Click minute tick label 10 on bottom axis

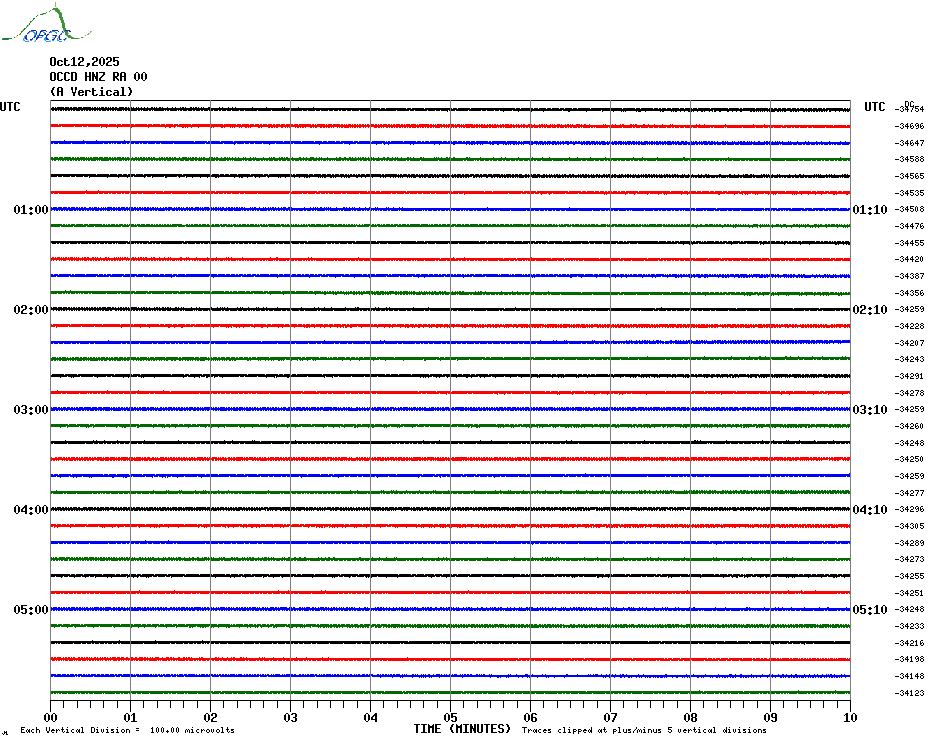pyautogui.click(x=849, y=717)
